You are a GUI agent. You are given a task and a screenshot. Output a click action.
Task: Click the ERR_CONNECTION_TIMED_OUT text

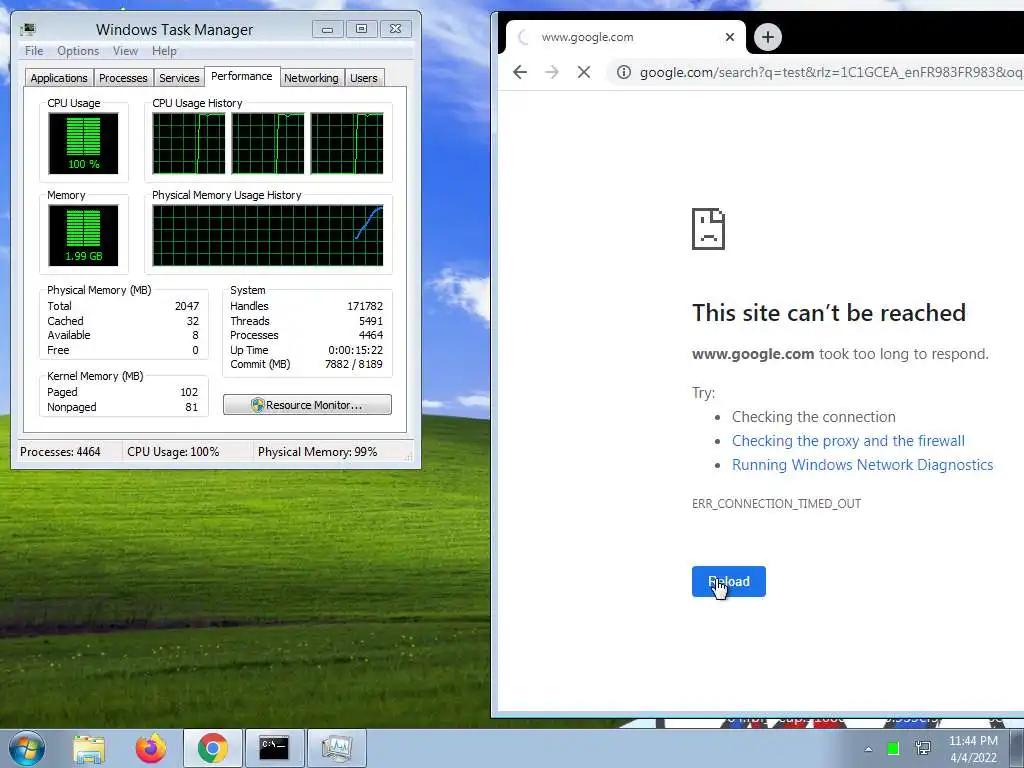776,504
